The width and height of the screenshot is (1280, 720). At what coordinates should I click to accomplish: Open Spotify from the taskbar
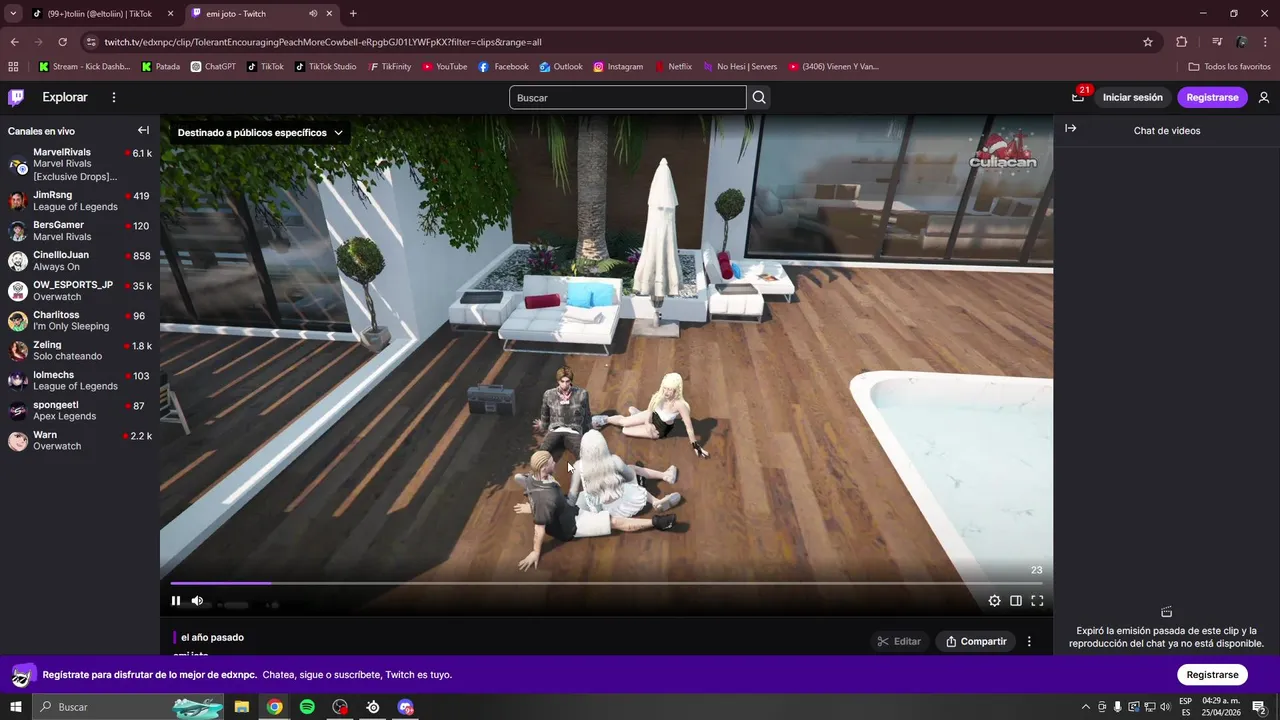click(x=307, y=707)
